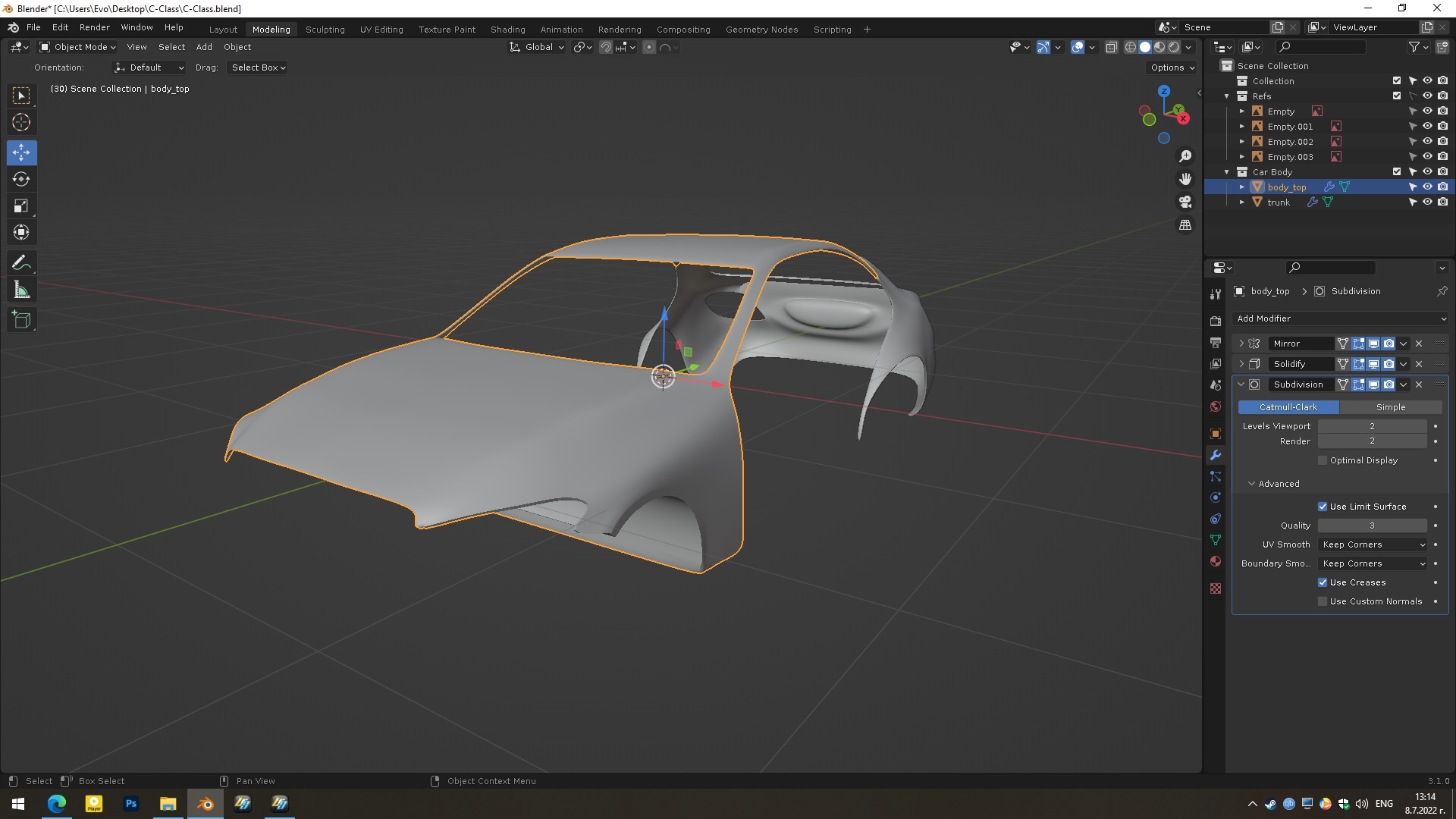Activate the Rotate tool
This screenshot has width=1456, height=819.
tap(21, 179)
